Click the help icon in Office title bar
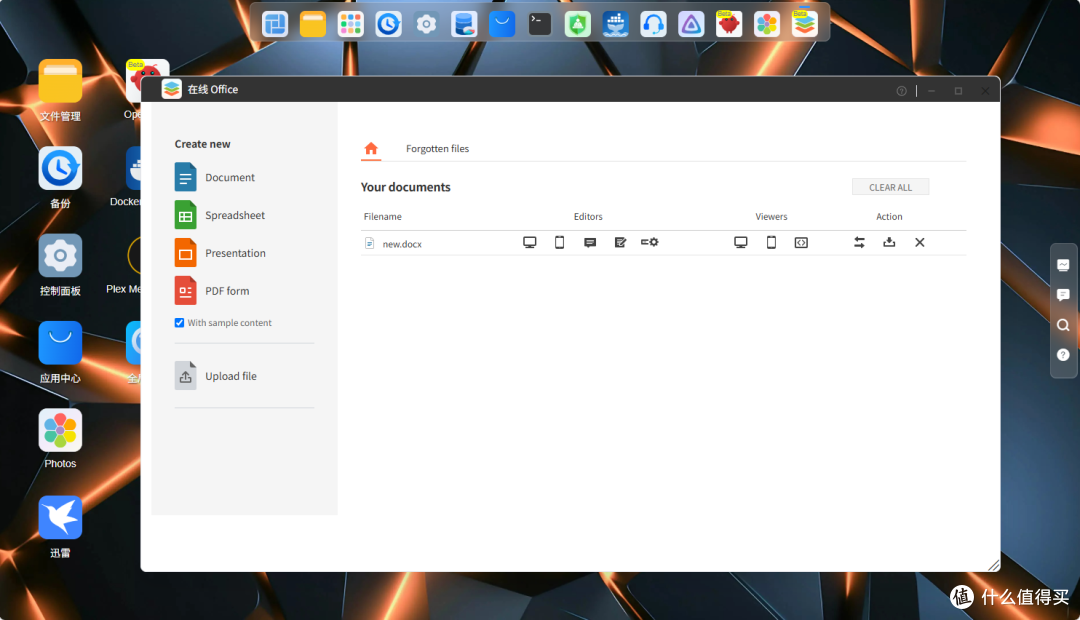 [x=901, y=91]
